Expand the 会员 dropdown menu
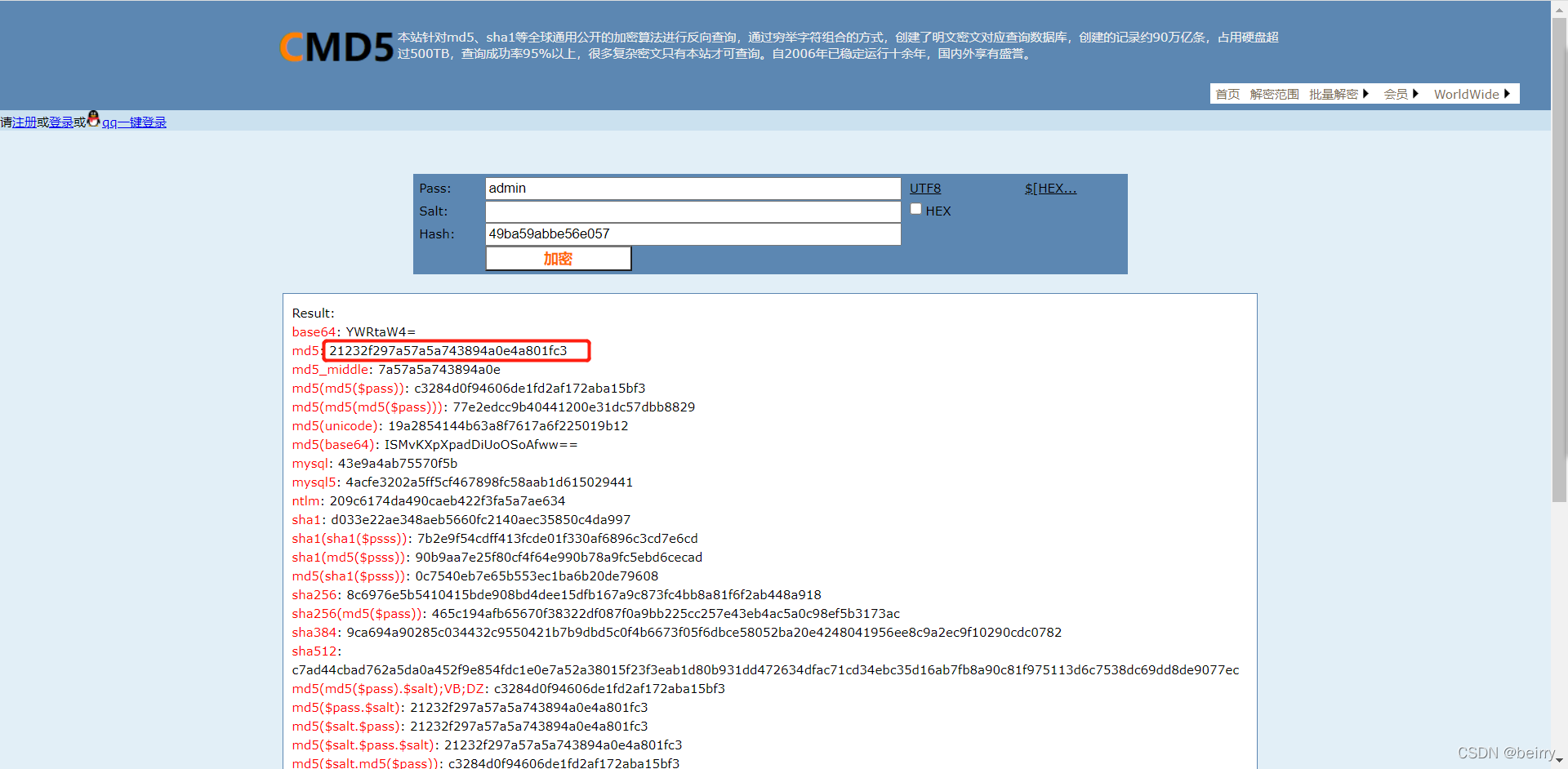The width and height of the screenshot is (1568, 769). tap(1401, 94)
